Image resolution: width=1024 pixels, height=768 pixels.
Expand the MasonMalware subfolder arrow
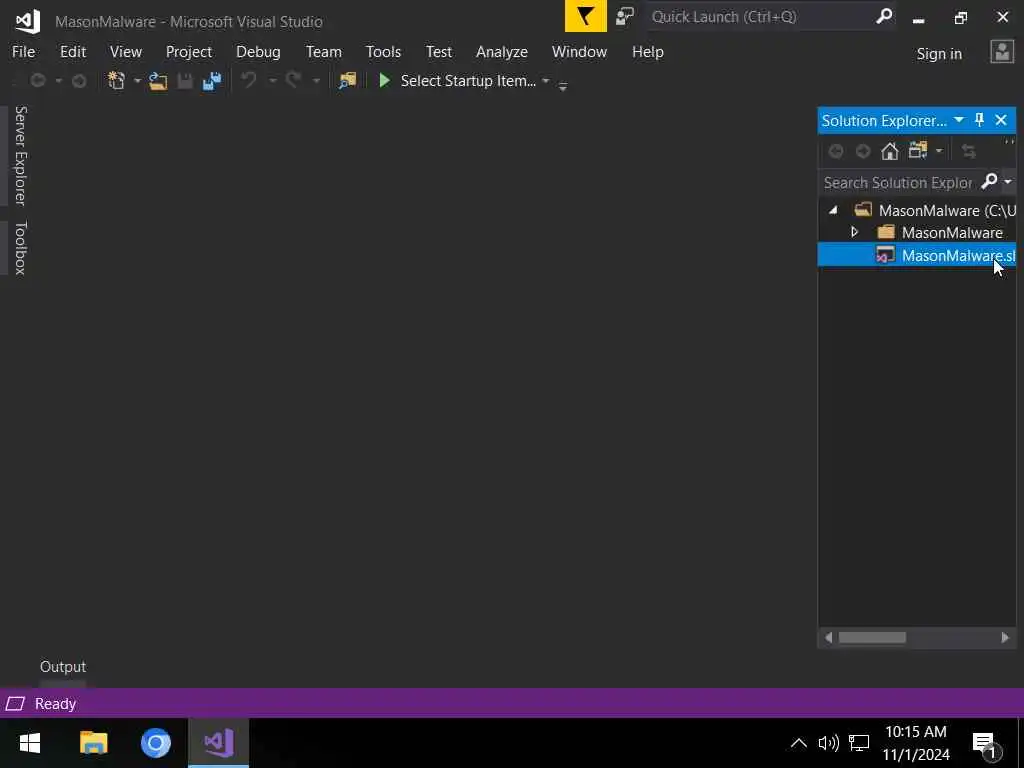854,232
